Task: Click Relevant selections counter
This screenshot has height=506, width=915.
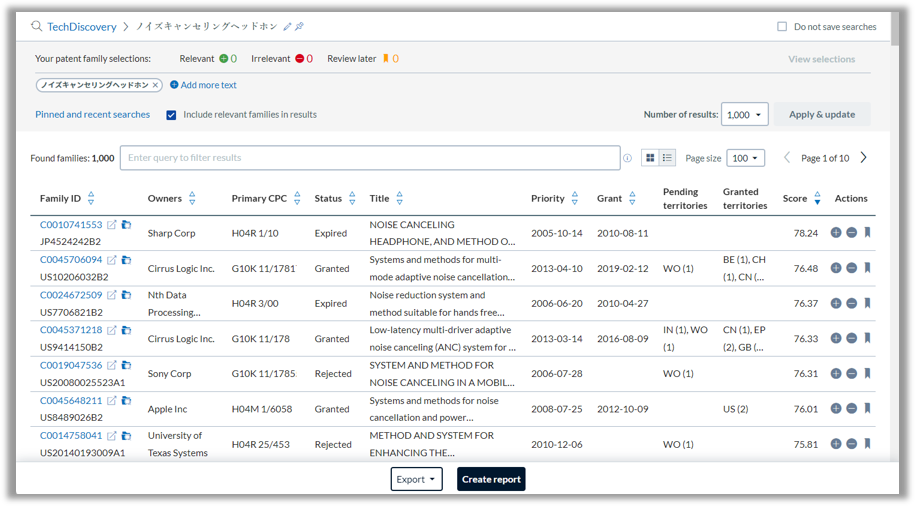Action: pos(208,58)
